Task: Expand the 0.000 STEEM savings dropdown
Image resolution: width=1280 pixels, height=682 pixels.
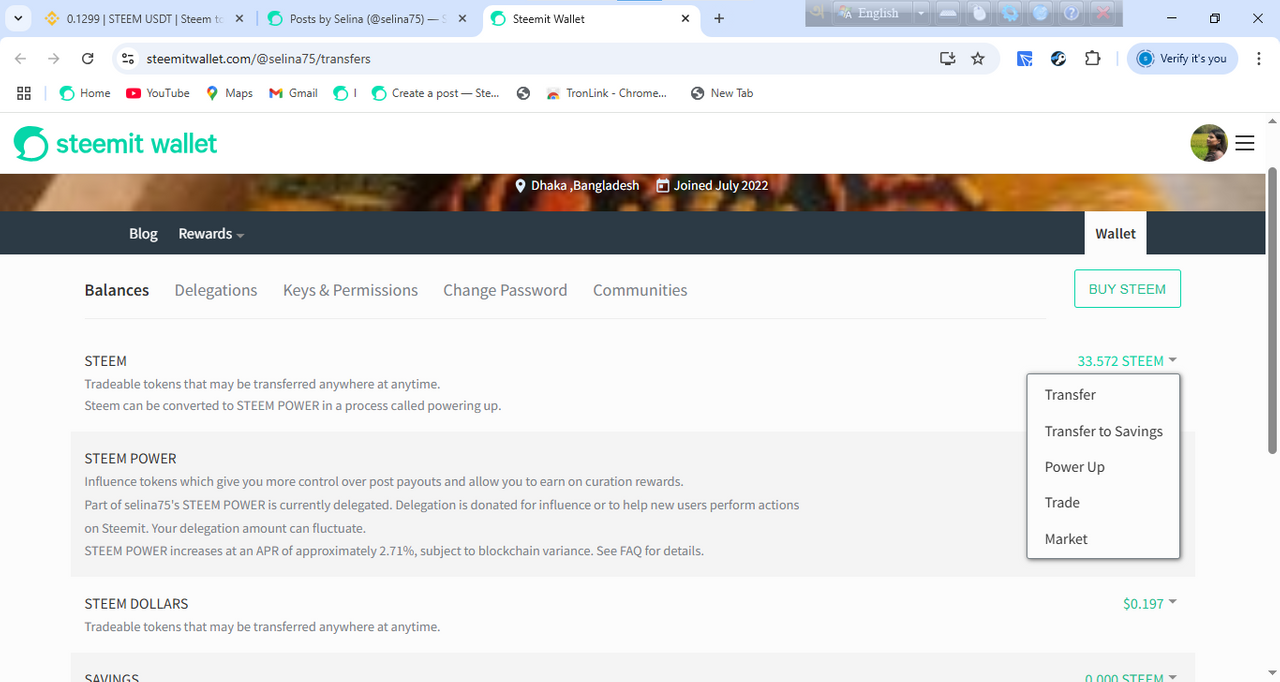Action: (1131, 676)
